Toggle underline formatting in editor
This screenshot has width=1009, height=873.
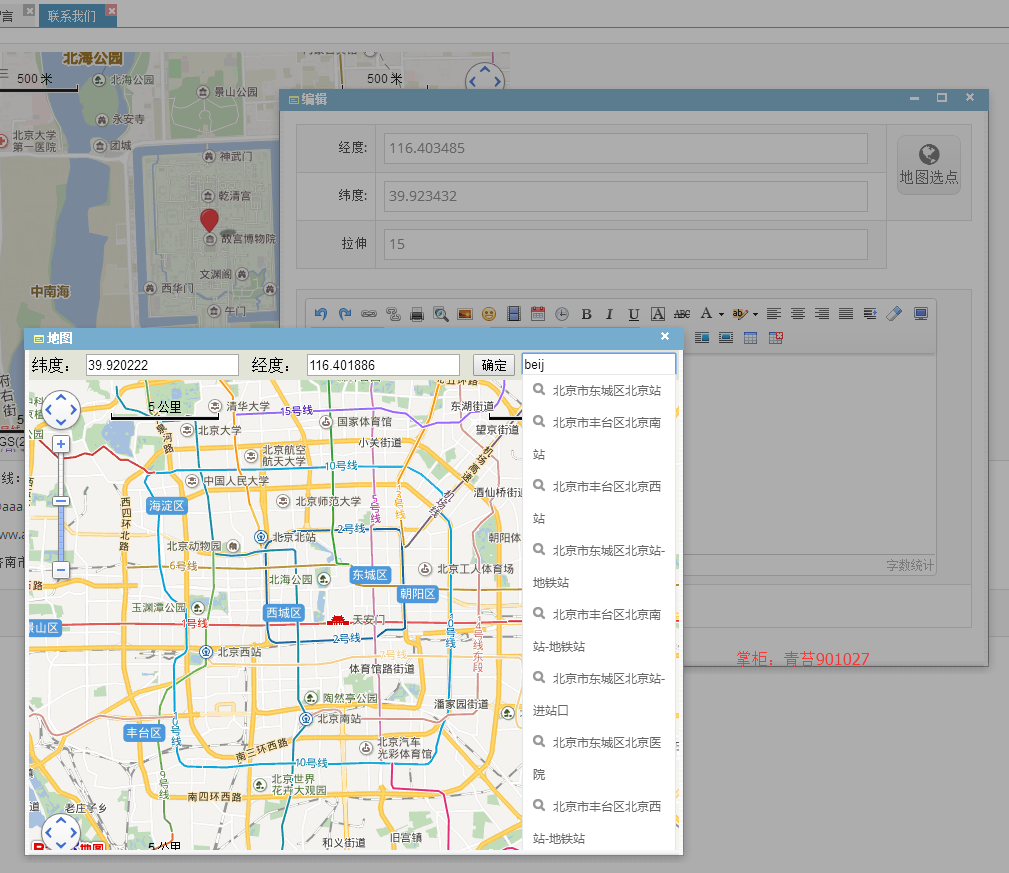point(634,314)
